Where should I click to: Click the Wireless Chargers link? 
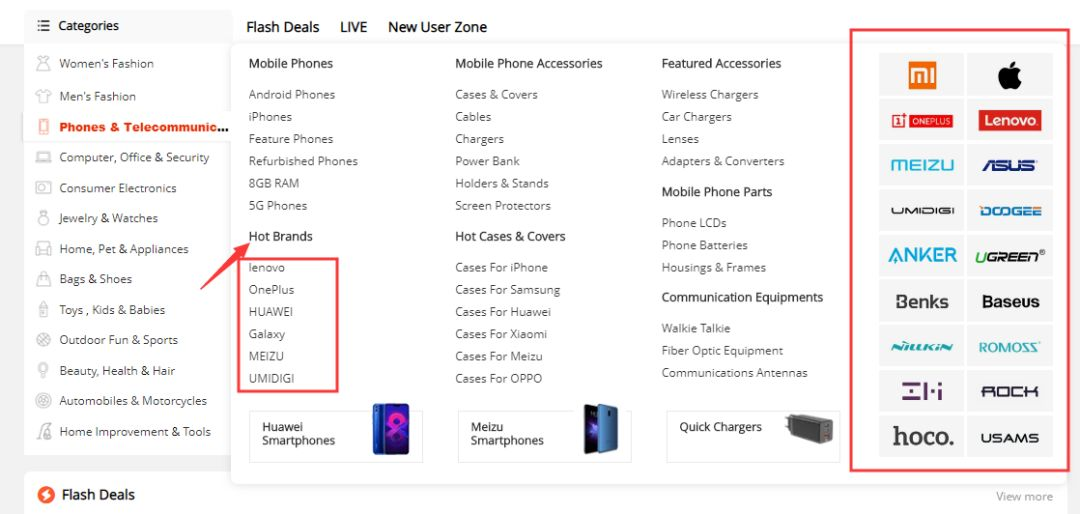point(709,95)
